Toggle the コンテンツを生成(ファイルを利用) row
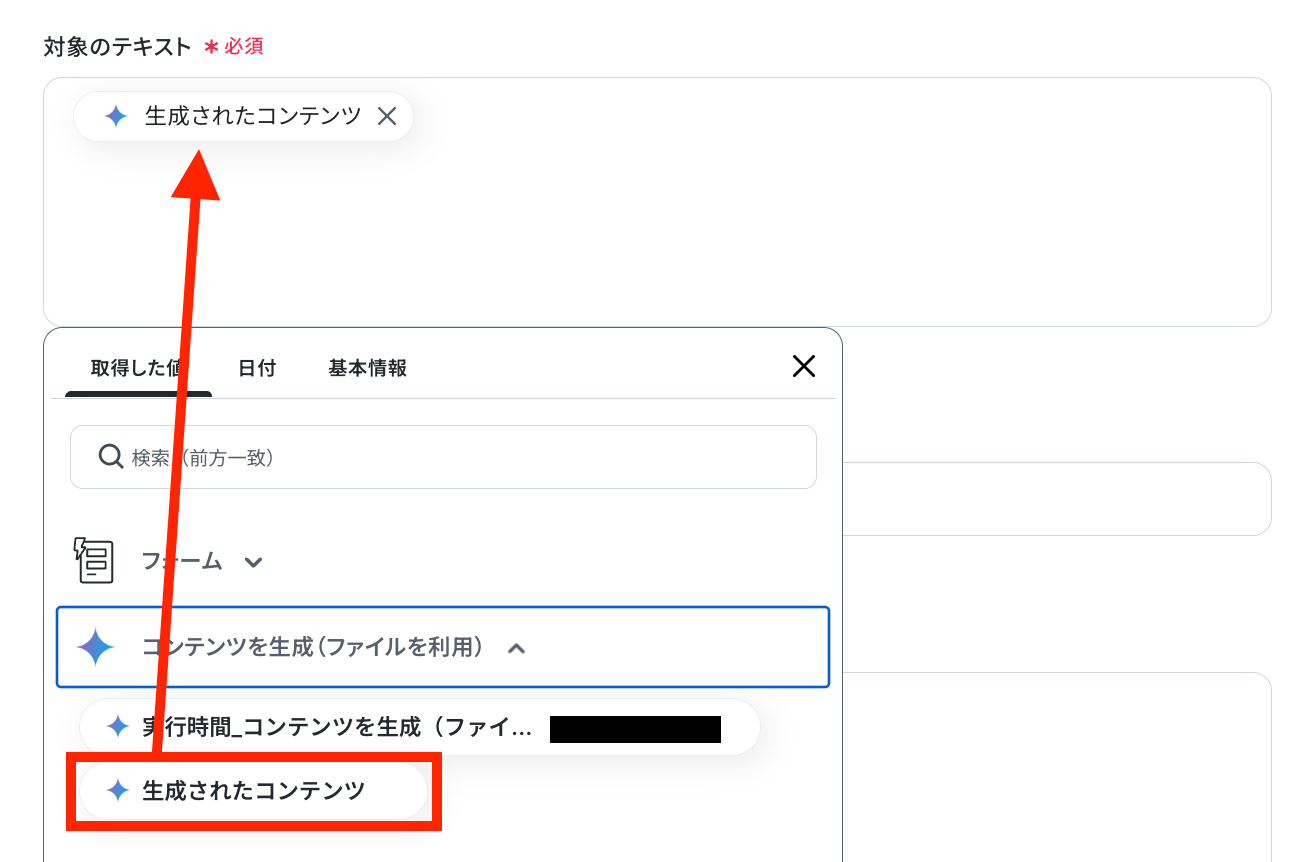 click(x=443, y=647)
